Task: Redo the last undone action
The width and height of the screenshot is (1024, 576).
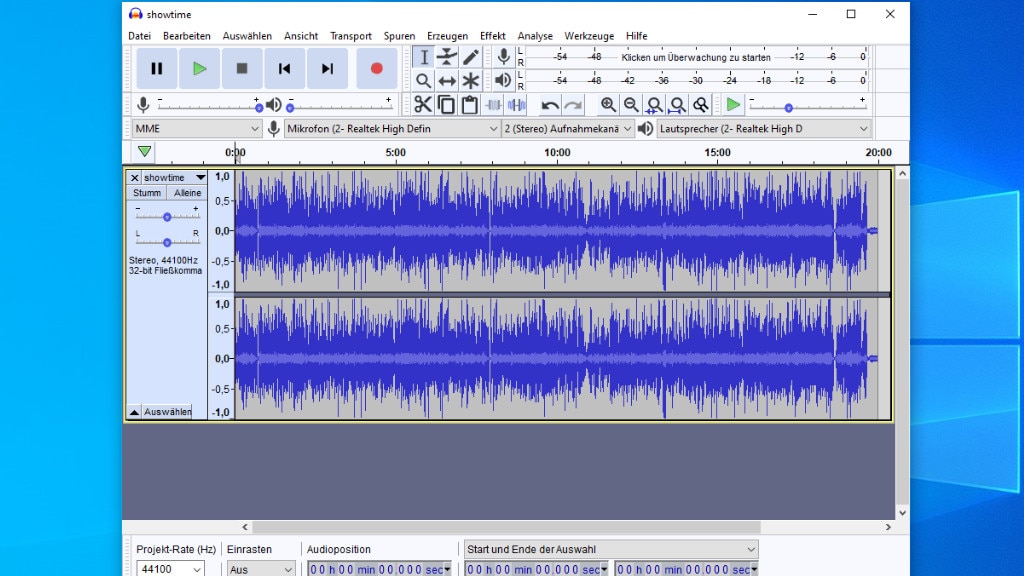Action: [573, 104]
